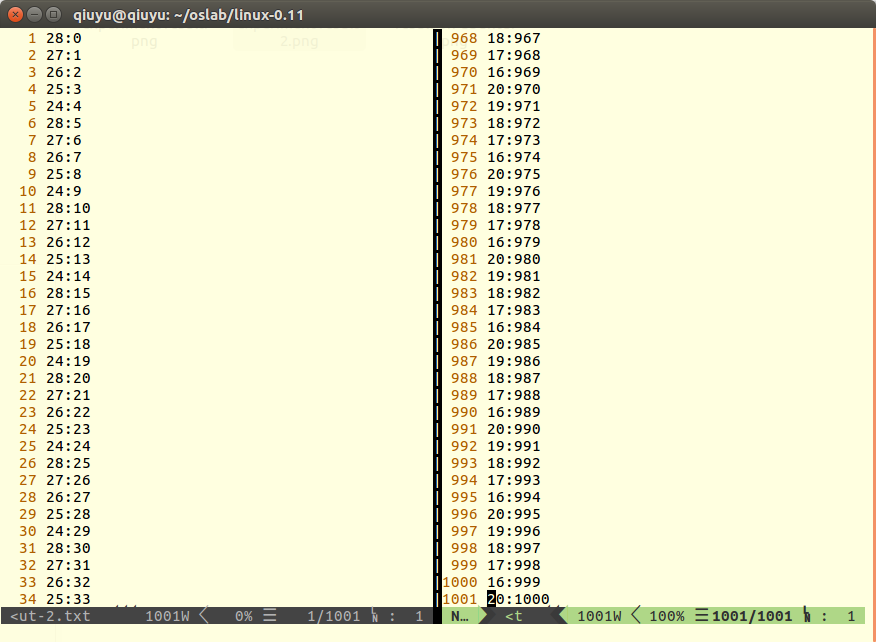Viewport: 876px width, 642px height.
Task: Click the N... mode indicator in status bar
Action: (460, 616)
